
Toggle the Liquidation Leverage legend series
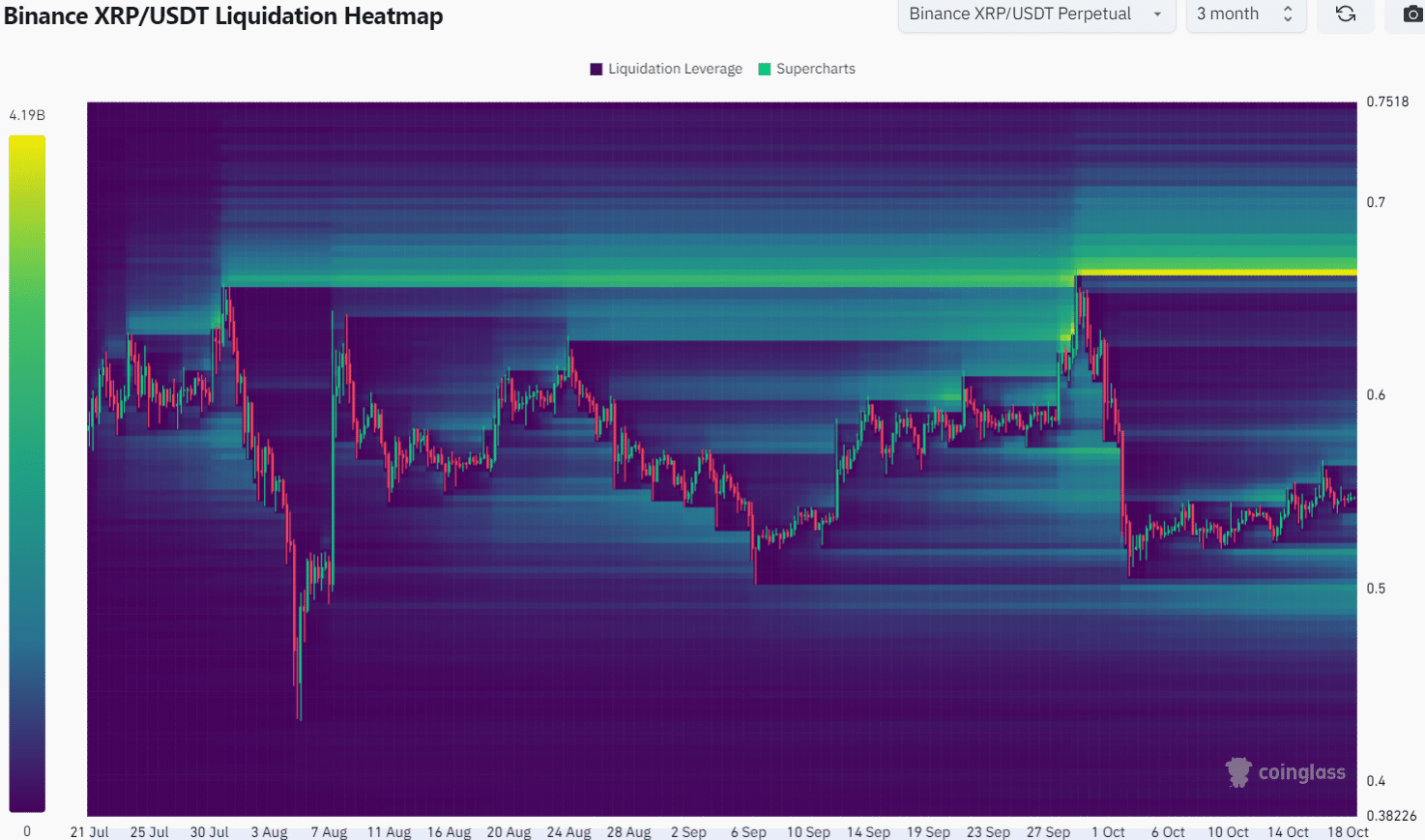click(666, 69)
